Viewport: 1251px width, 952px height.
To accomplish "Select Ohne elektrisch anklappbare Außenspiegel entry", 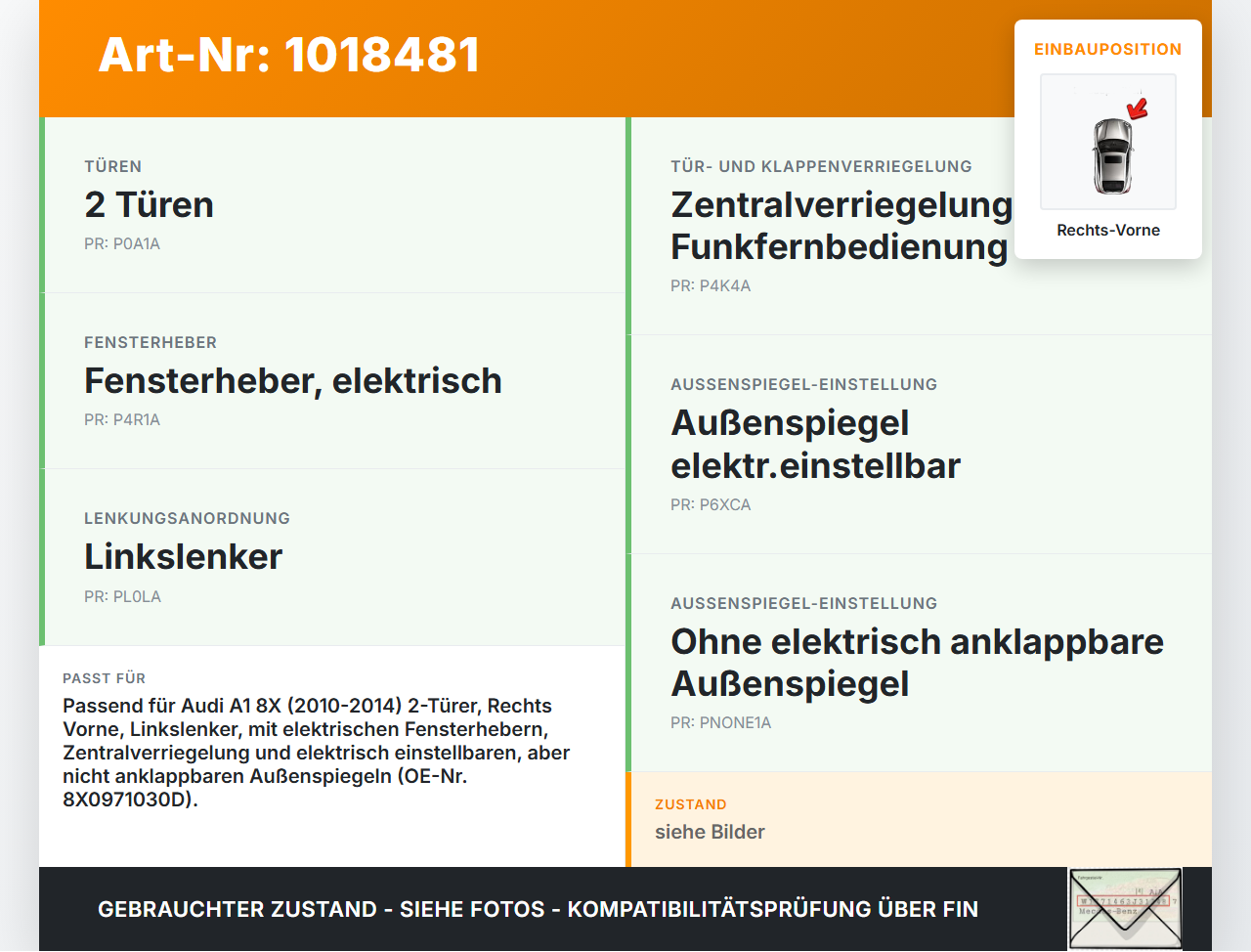I will click(x=917, y=663).
